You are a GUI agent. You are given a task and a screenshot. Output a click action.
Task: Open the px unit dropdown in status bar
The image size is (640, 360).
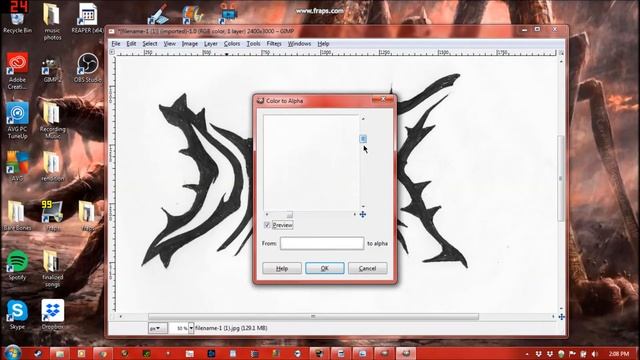tap(157, 328)
